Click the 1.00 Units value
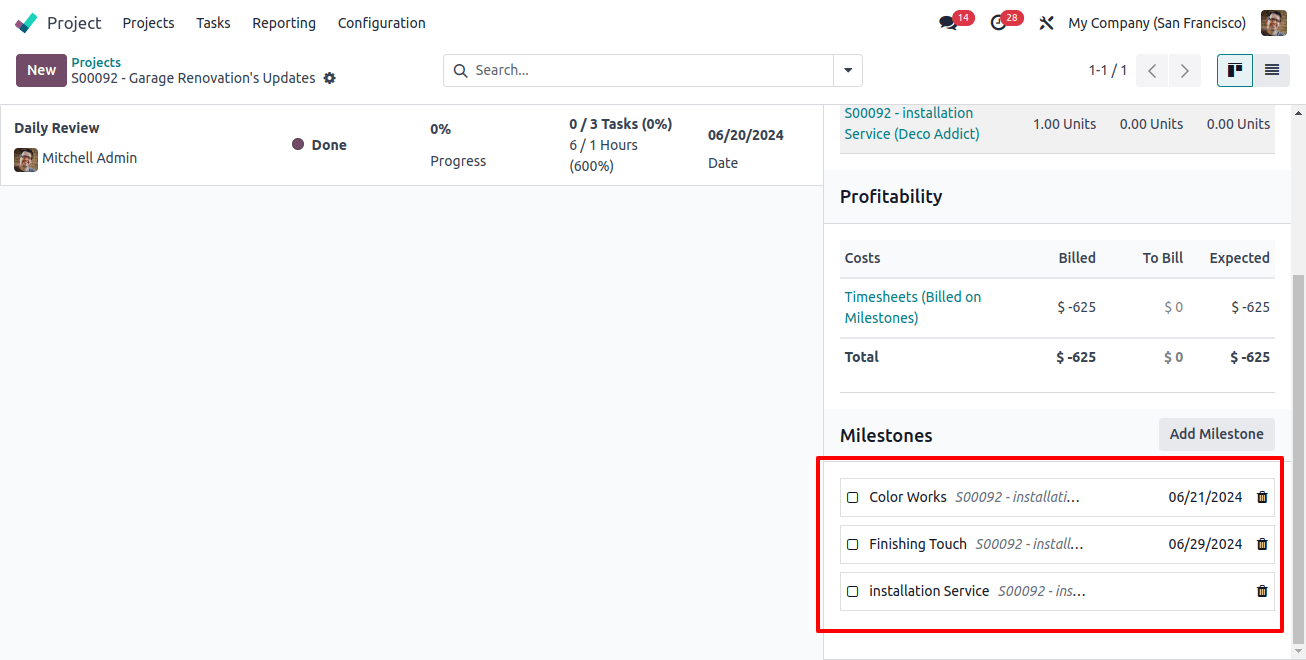 tap(1064, 124)
